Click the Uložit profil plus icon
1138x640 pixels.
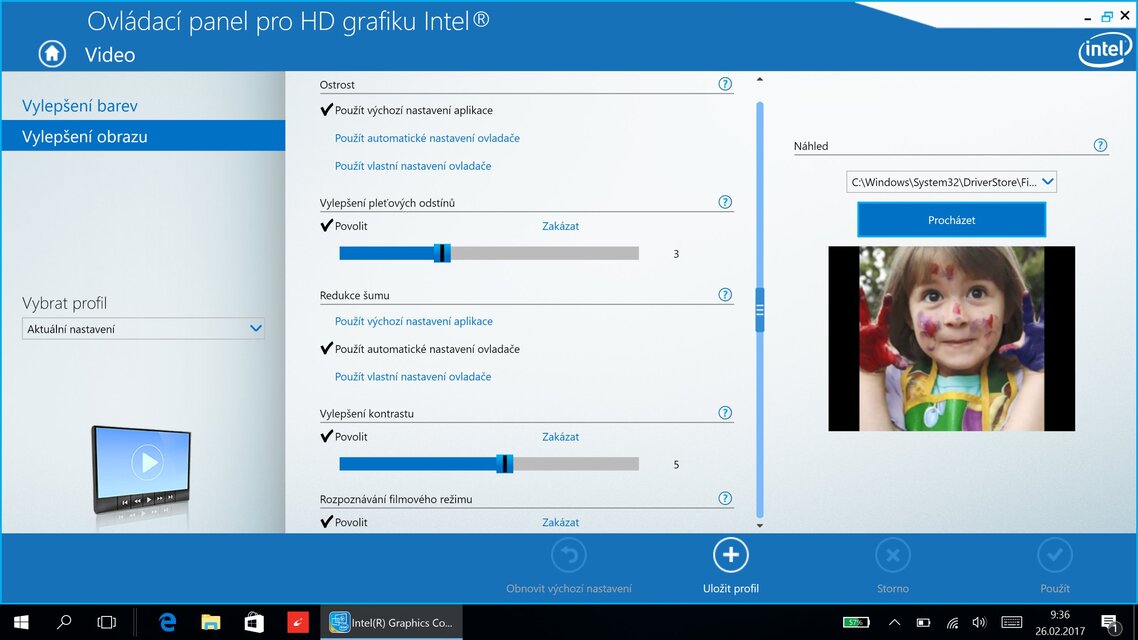point(730,554)
